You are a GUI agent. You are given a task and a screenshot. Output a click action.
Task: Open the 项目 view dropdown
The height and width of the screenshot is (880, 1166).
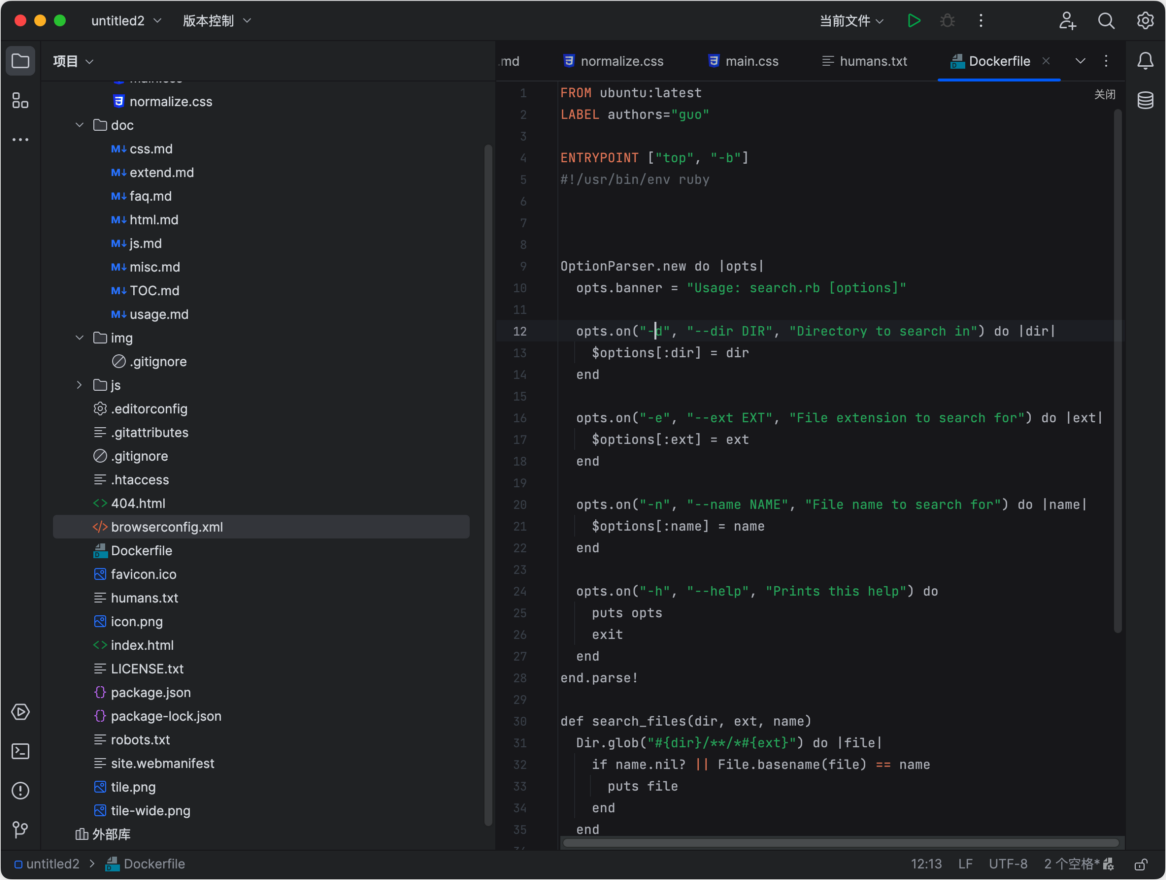coord(73,61)
